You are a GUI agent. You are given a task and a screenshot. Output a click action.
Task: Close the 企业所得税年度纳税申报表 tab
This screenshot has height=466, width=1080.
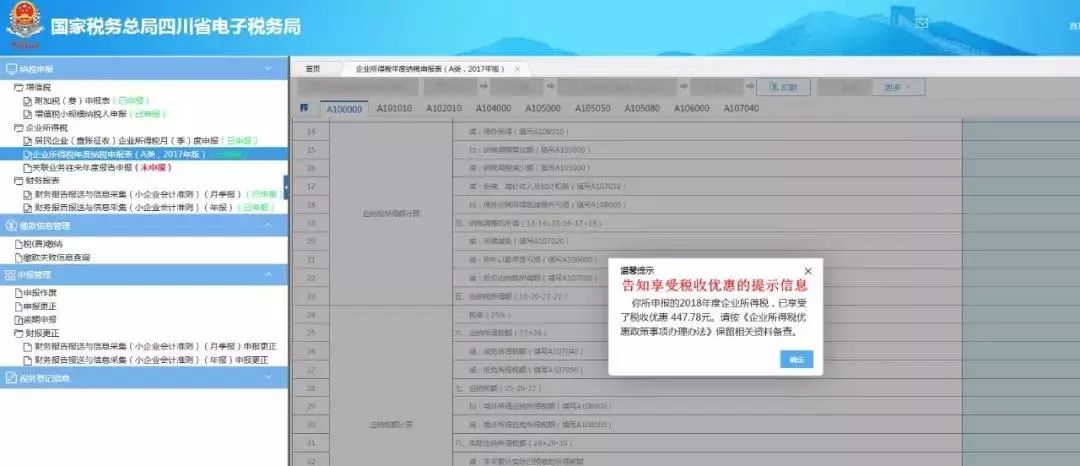[x=518, y=69]
